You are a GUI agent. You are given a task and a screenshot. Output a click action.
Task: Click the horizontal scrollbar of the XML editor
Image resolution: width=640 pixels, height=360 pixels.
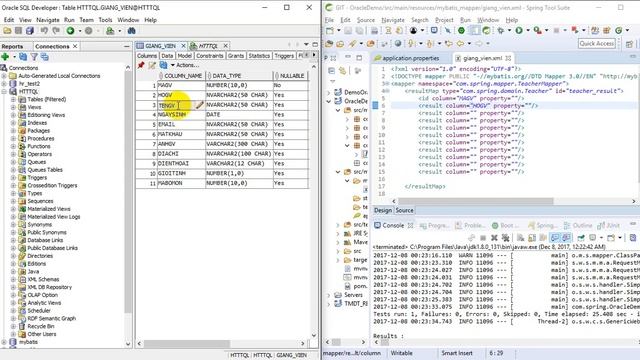476,201
